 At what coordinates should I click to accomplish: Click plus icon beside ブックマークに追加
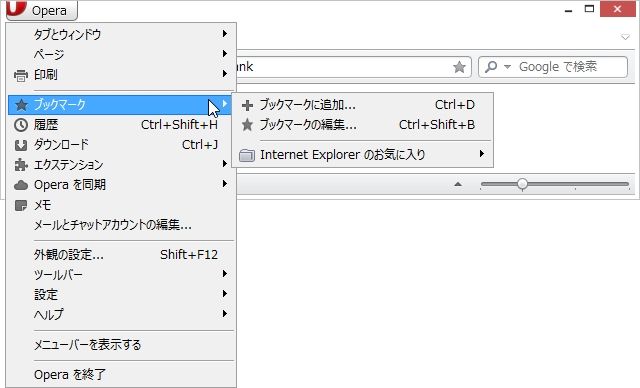[x=247, y=106]
